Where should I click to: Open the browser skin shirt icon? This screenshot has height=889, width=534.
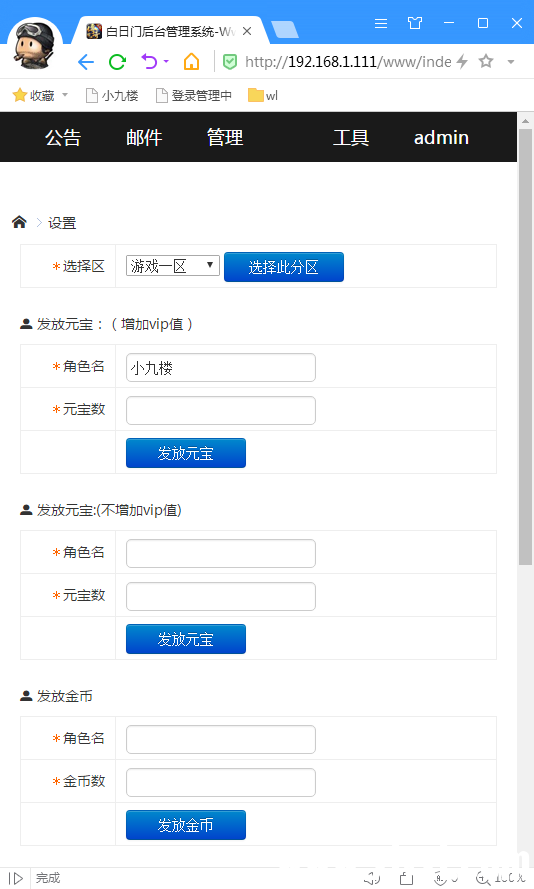coord(415,23)
